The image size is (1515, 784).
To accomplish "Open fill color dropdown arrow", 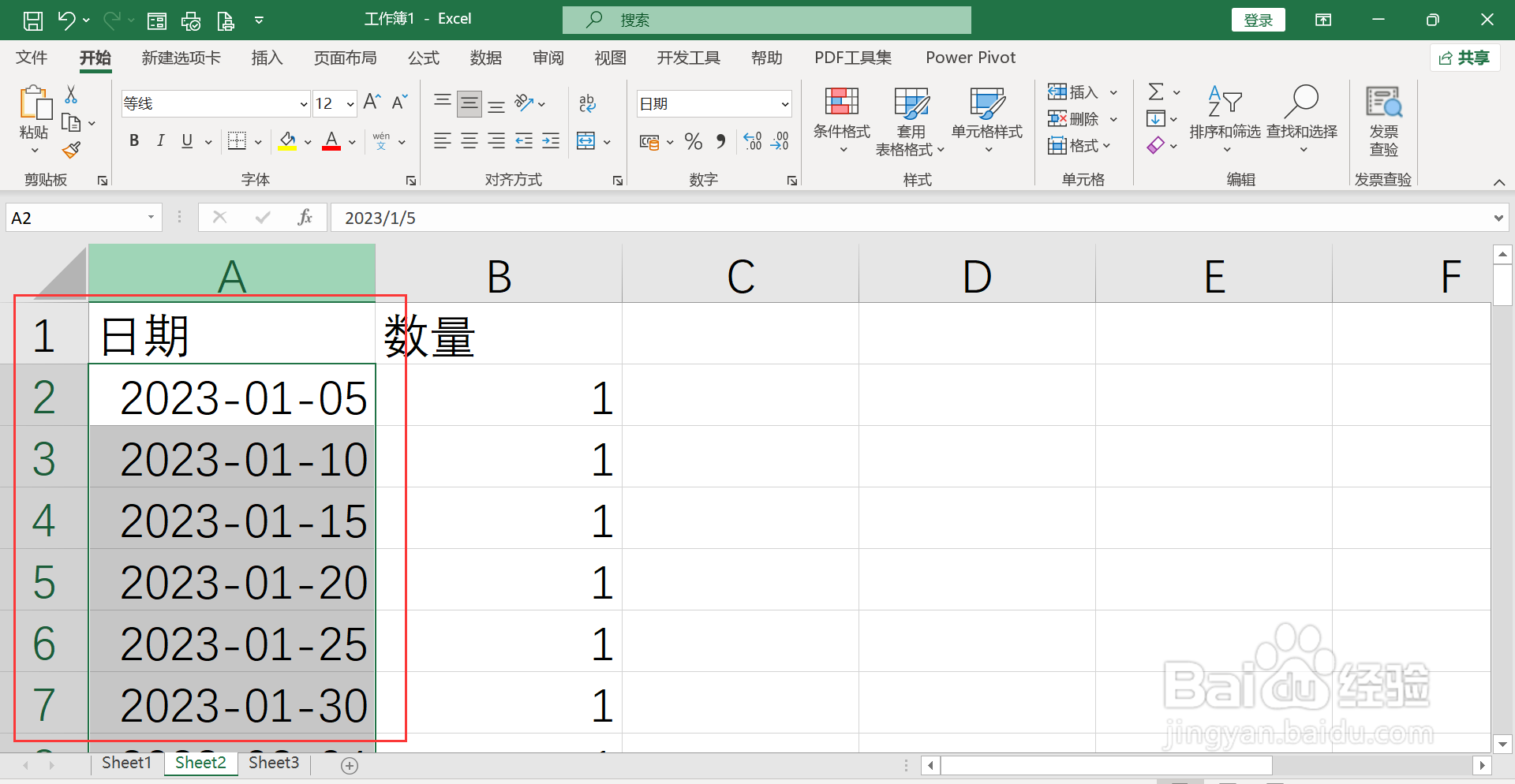I will 308,142.
